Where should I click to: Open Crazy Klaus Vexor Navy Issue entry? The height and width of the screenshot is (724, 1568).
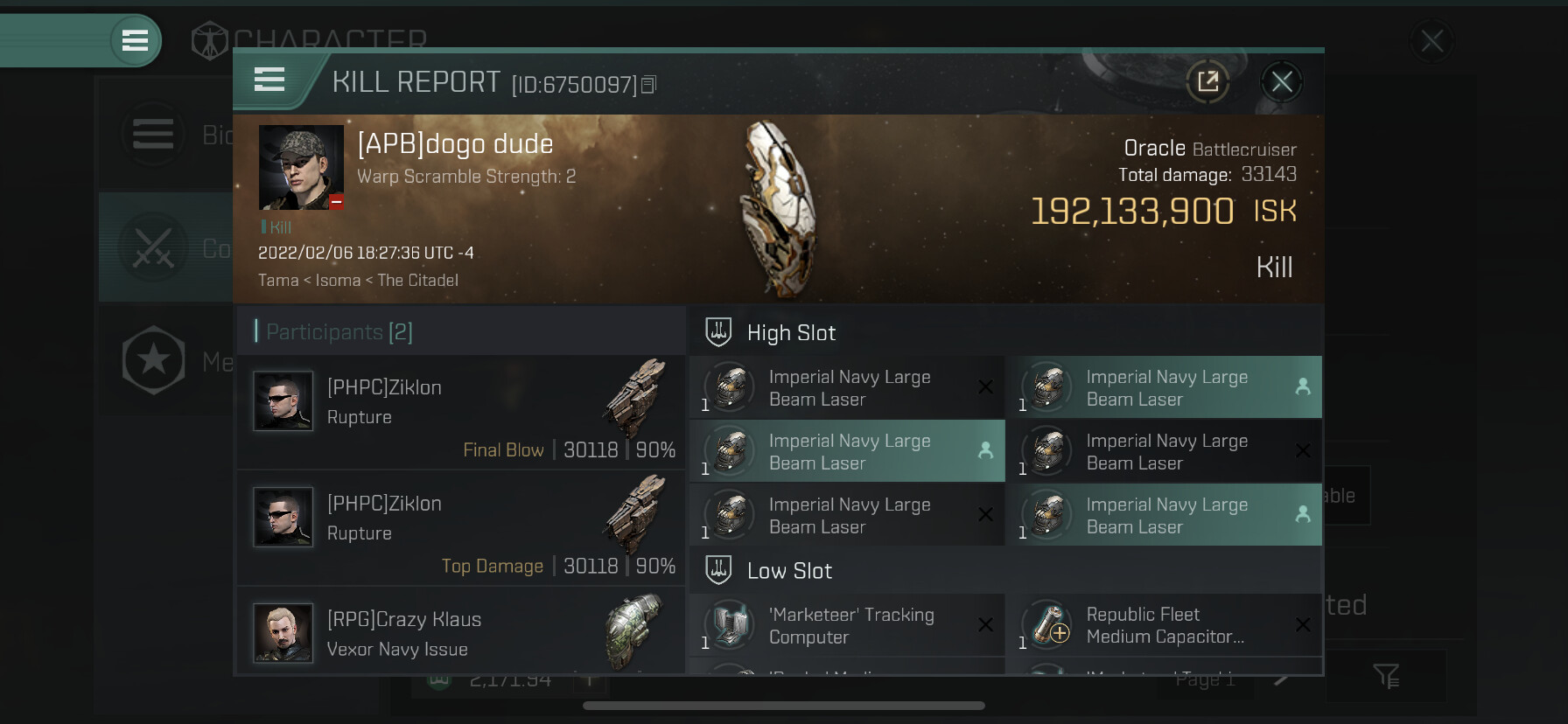[x=460, y=631]
